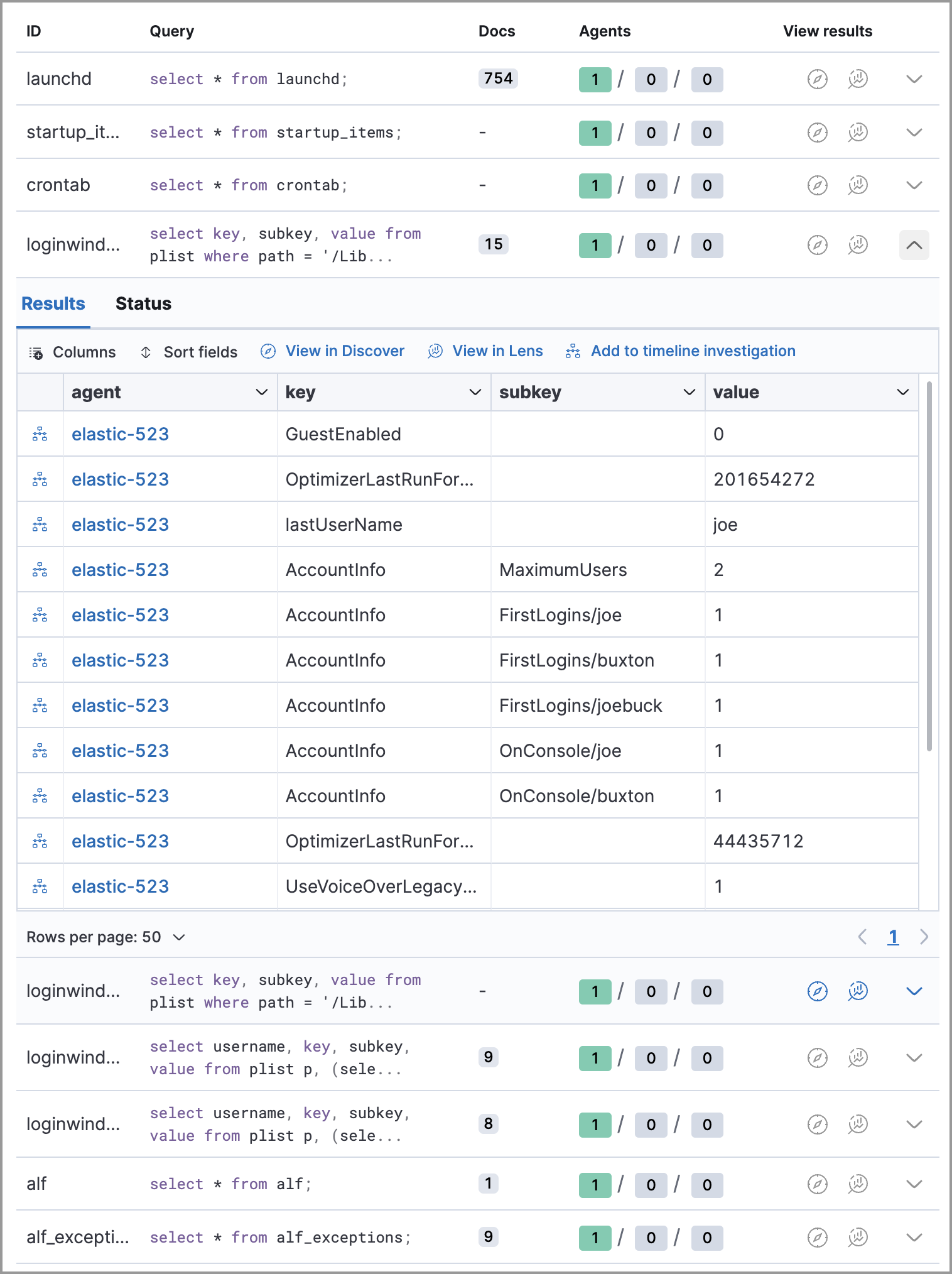
Task: Open launchd row results in Lens icon
Action: click(858, 79)
